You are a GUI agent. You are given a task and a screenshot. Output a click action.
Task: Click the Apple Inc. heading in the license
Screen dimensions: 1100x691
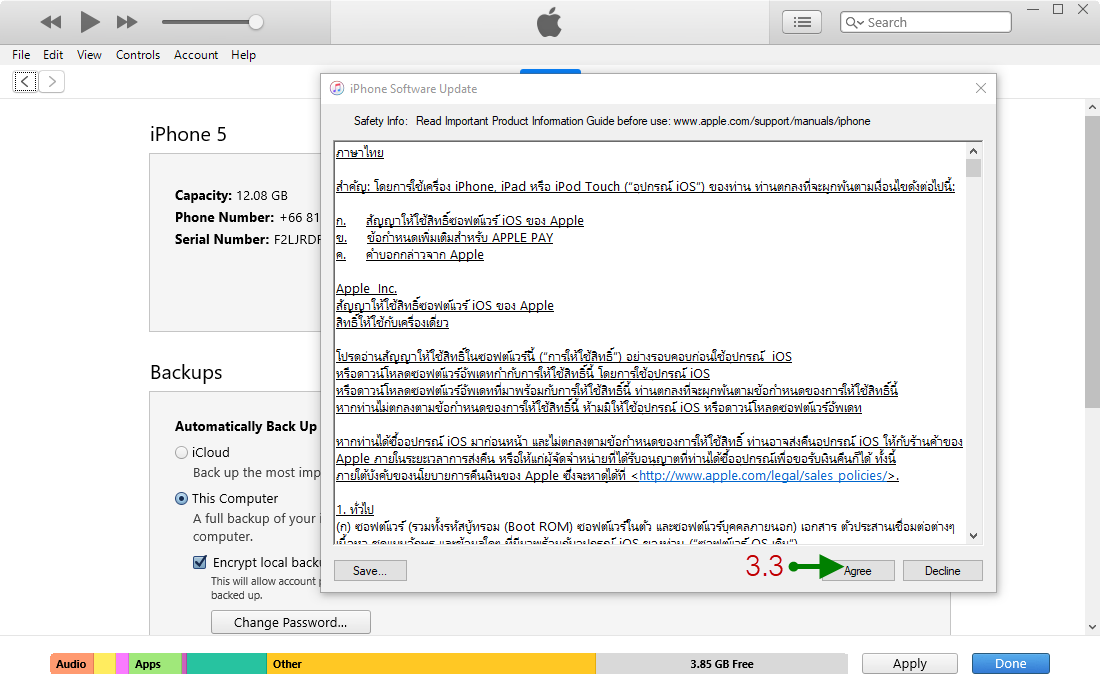pos(366,288)
